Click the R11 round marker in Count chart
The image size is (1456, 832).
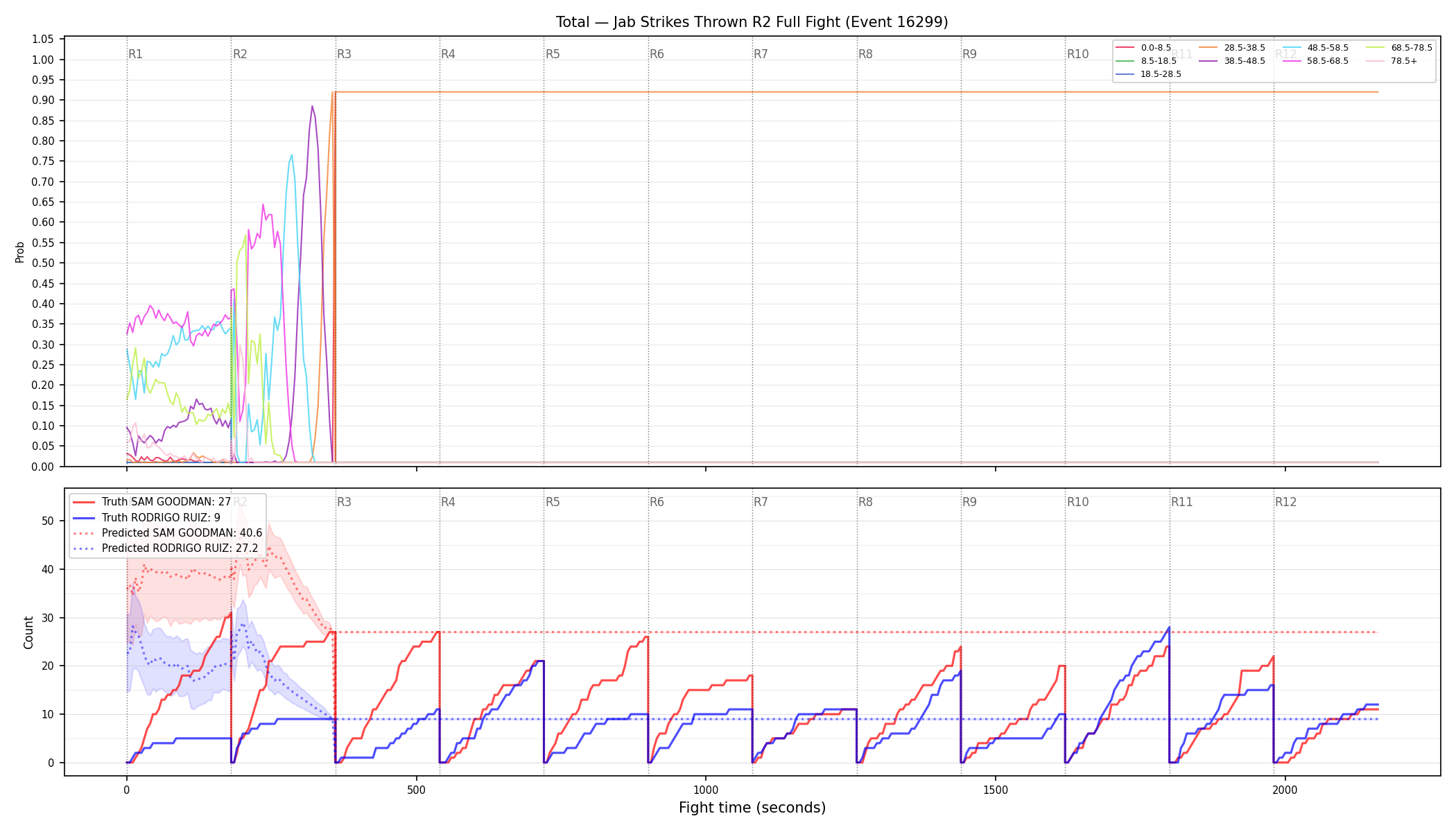1182,502
